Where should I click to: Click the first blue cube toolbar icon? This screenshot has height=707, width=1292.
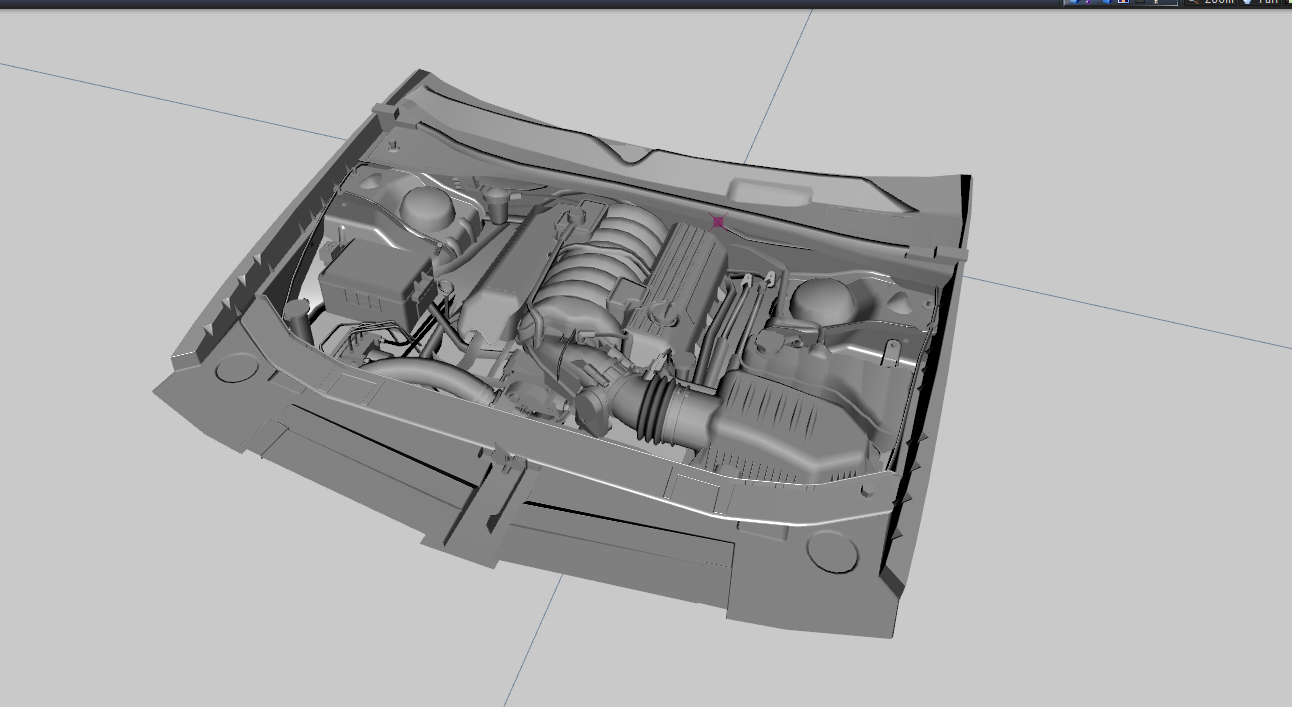pyautogui.click(x=1073, y=2)
